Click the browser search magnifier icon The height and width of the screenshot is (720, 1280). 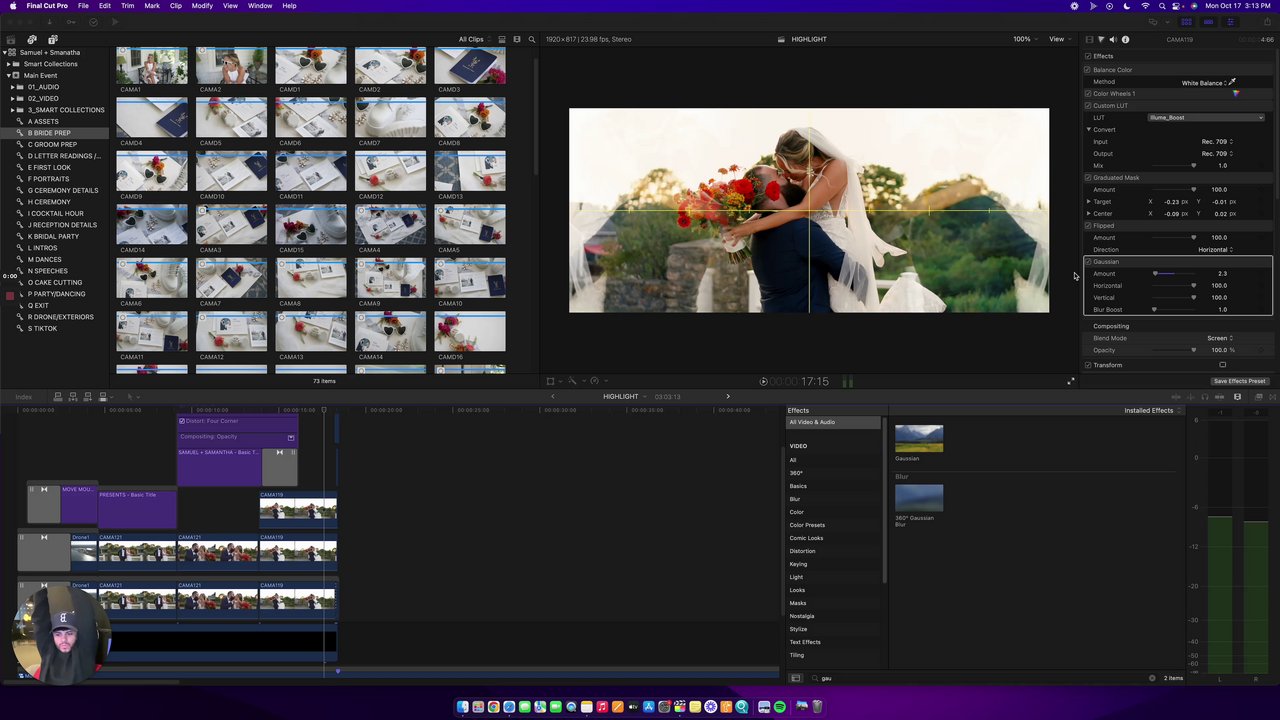pos(531,39)
